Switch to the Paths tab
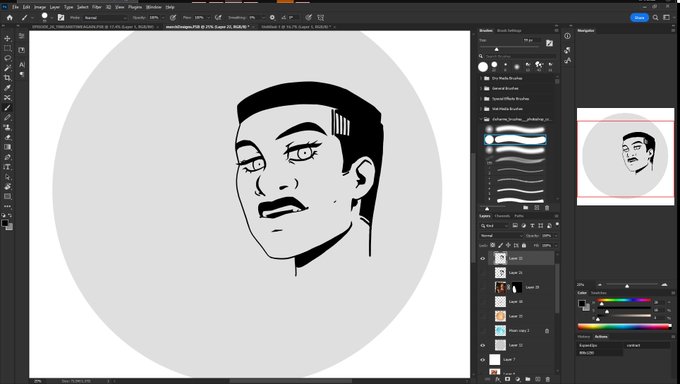The width and height of the screenshot is (680, 384). click(519, 216)
